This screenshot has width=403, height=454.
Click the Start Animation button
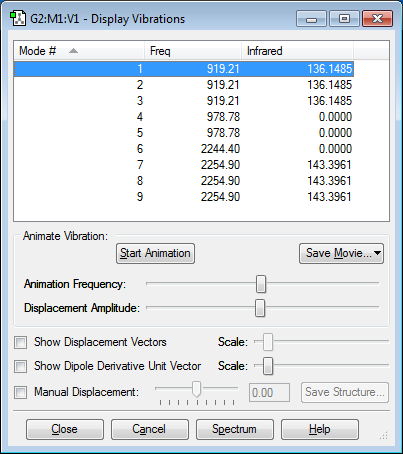coord(155,253)
